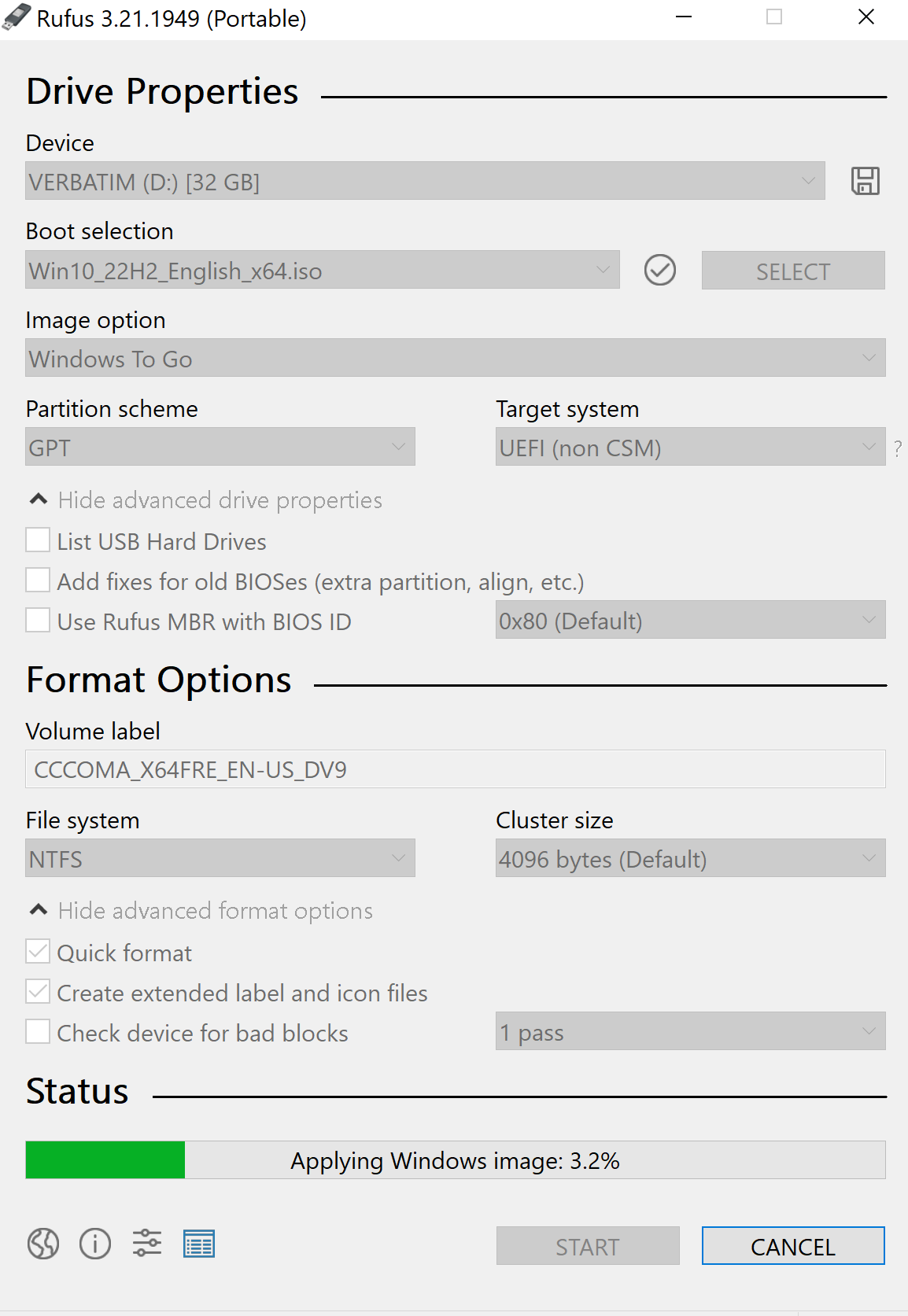The image size is (908, 1316).
Task: Open the Partition scheme GPT dropdown
Action: (220, 447)
